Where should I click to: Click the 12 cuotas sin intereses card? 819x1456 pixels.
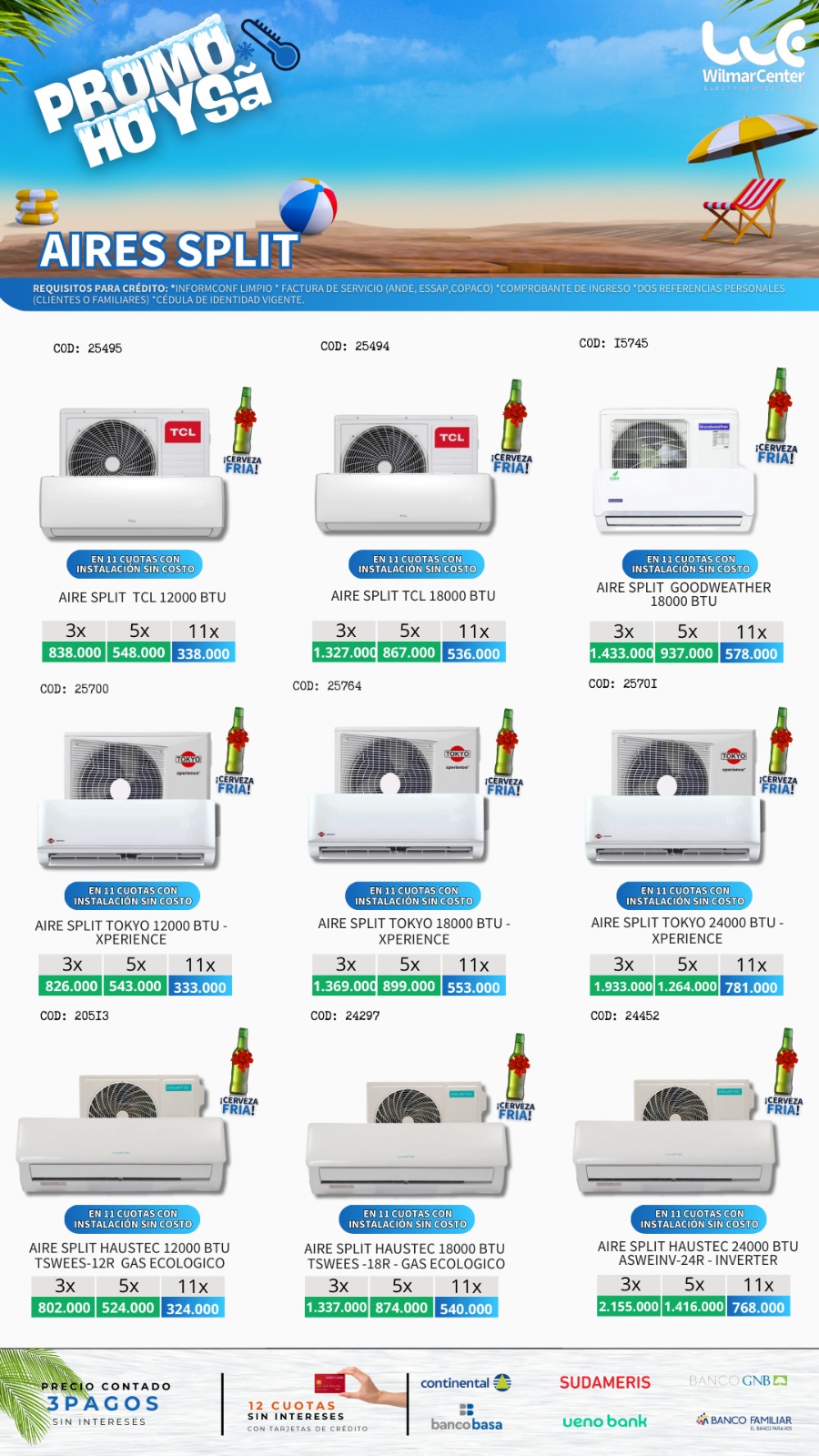point(315,1404)
